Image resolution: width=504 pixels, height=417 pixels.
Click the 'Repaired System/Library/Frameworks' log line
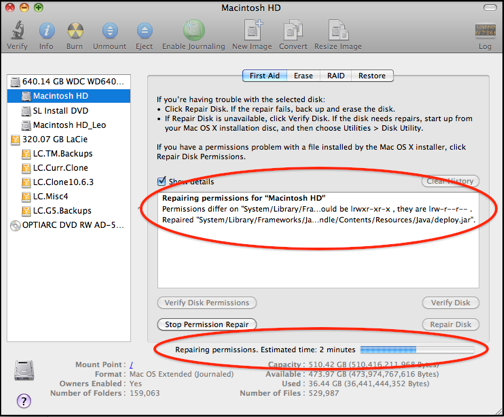coord(319,220)
